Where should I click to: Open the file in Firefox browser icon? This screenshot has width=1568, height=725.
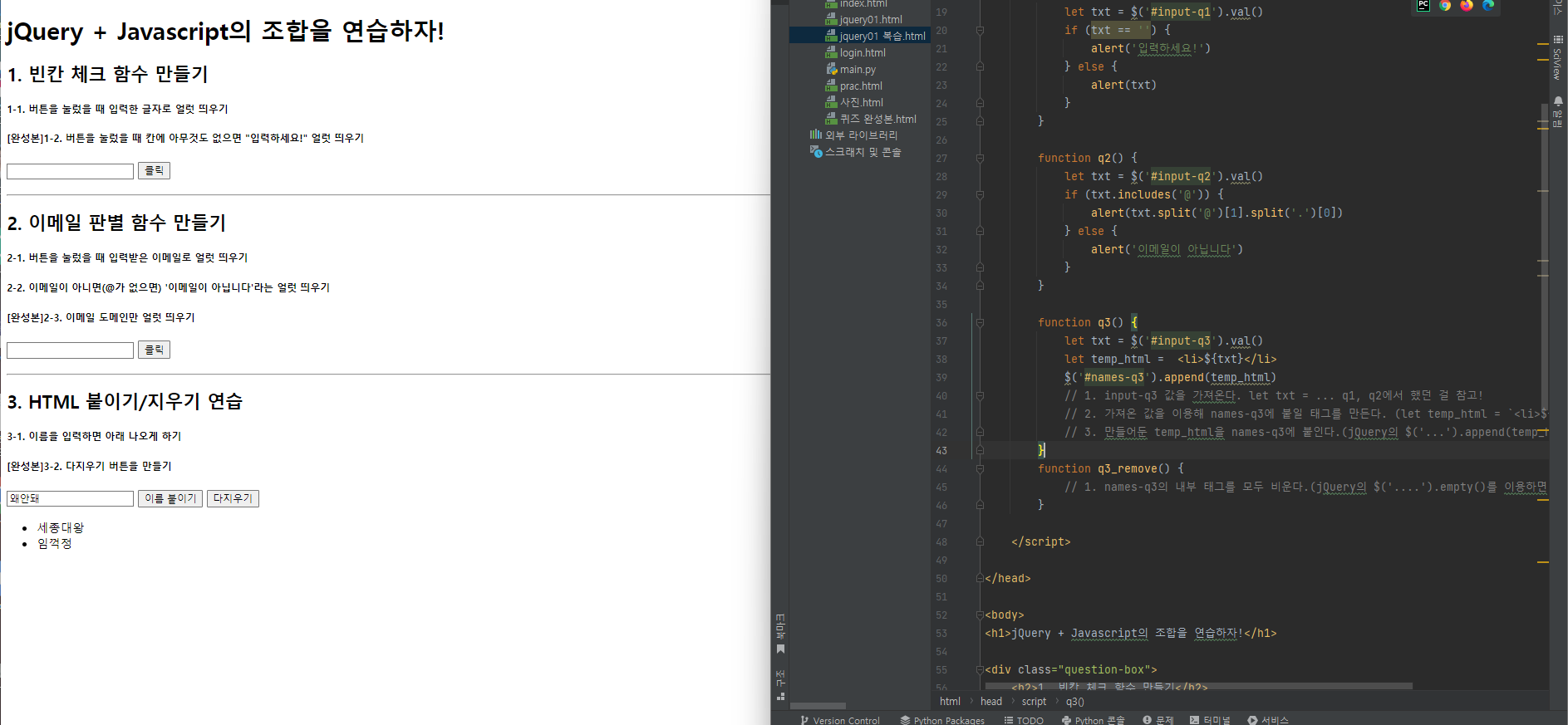(1467, 5)
